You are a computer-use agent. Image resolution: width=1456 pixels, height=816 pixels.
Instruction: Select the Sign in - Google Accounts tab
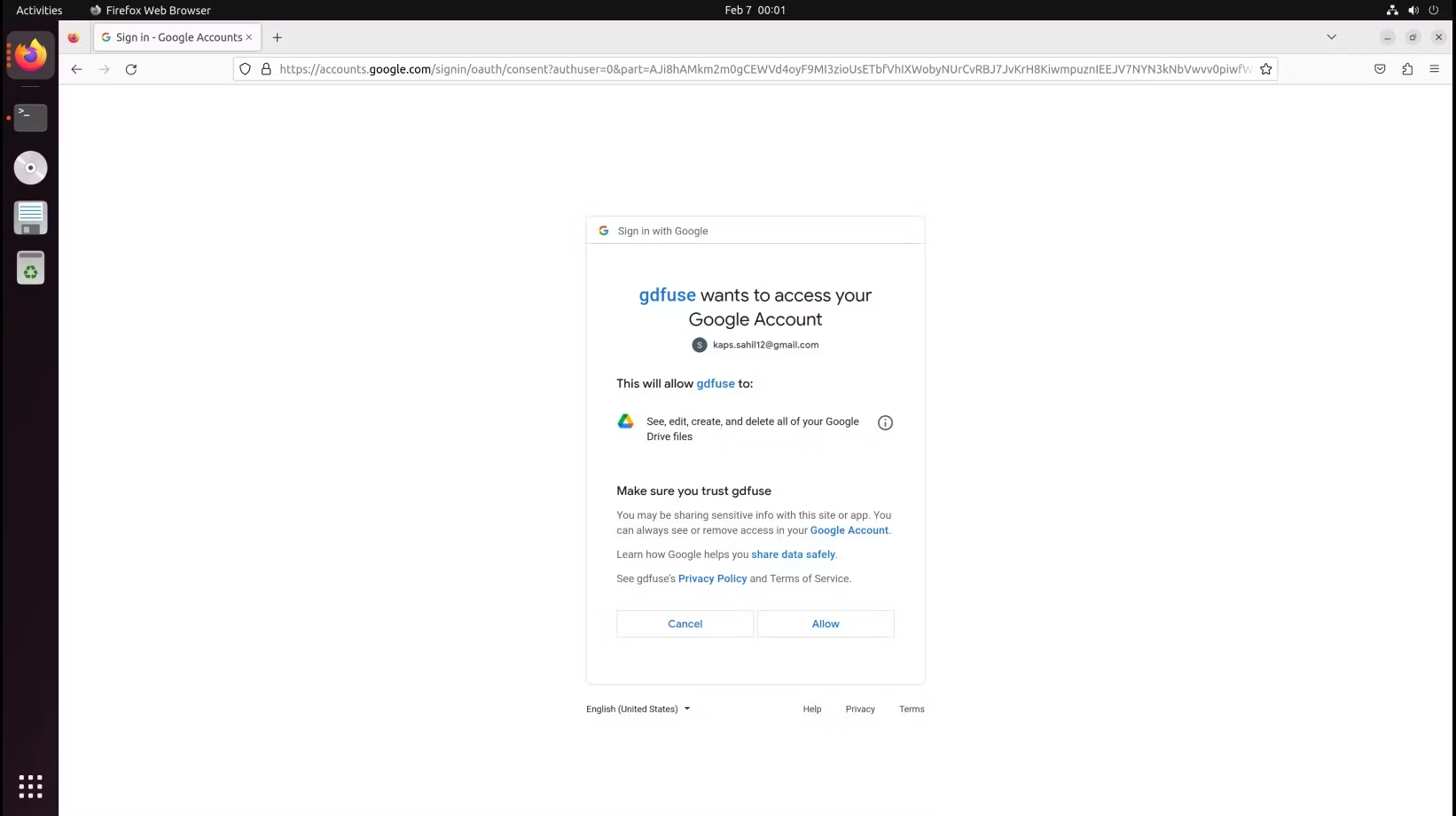click(x=177, y=37)
